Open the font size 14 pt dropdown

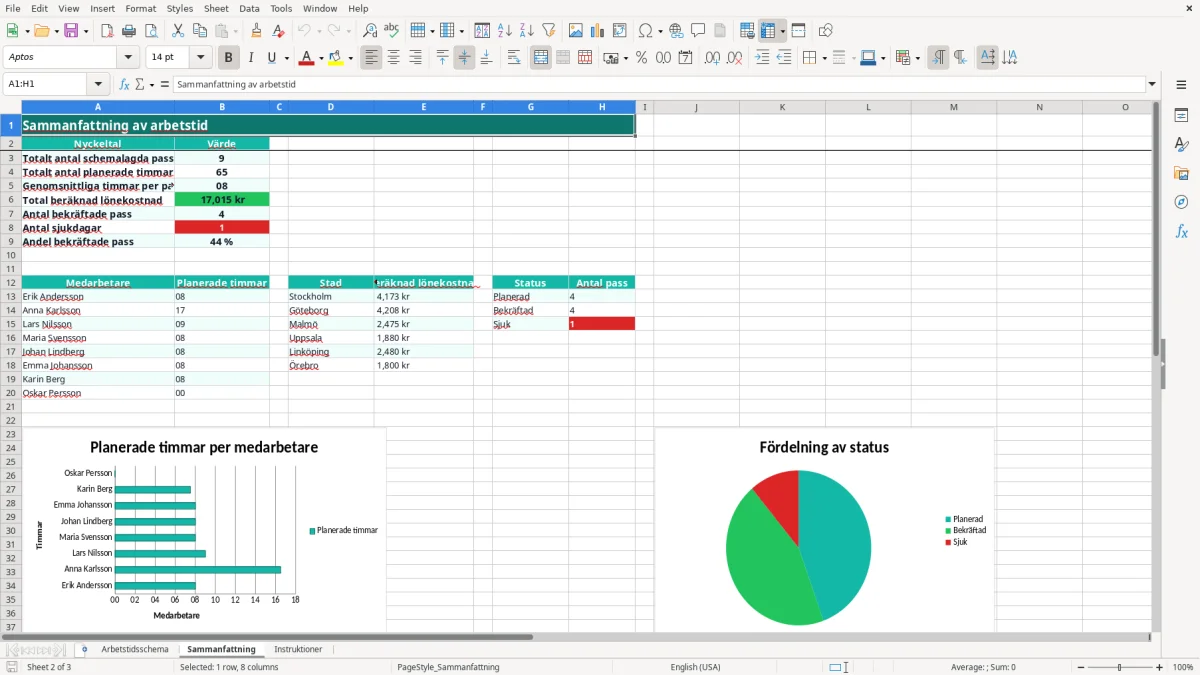tap(200, 58)
